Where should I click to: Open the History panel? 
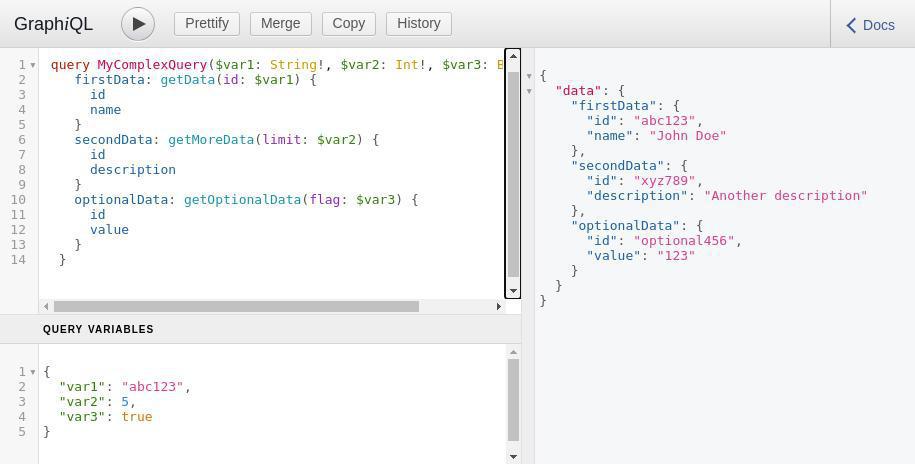418,23
